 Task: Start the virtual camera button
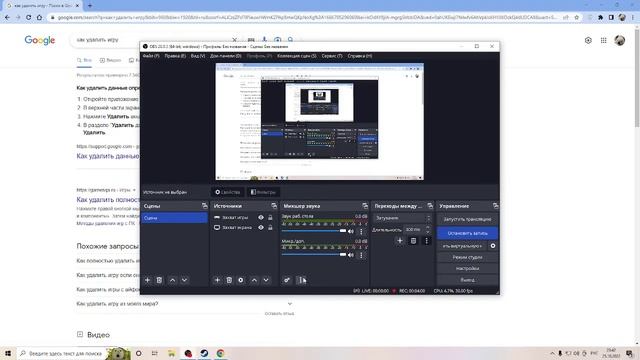point(462,246)
